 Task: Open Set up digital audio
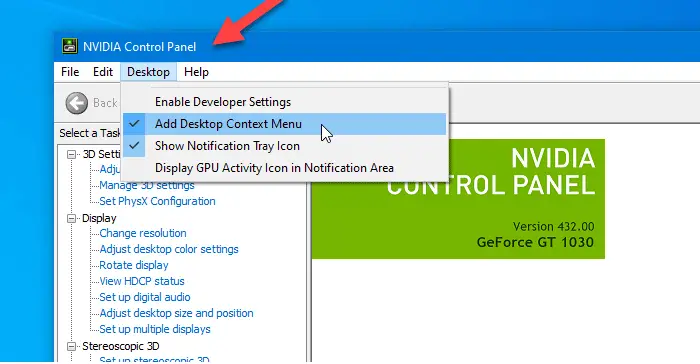coord(145,297)
